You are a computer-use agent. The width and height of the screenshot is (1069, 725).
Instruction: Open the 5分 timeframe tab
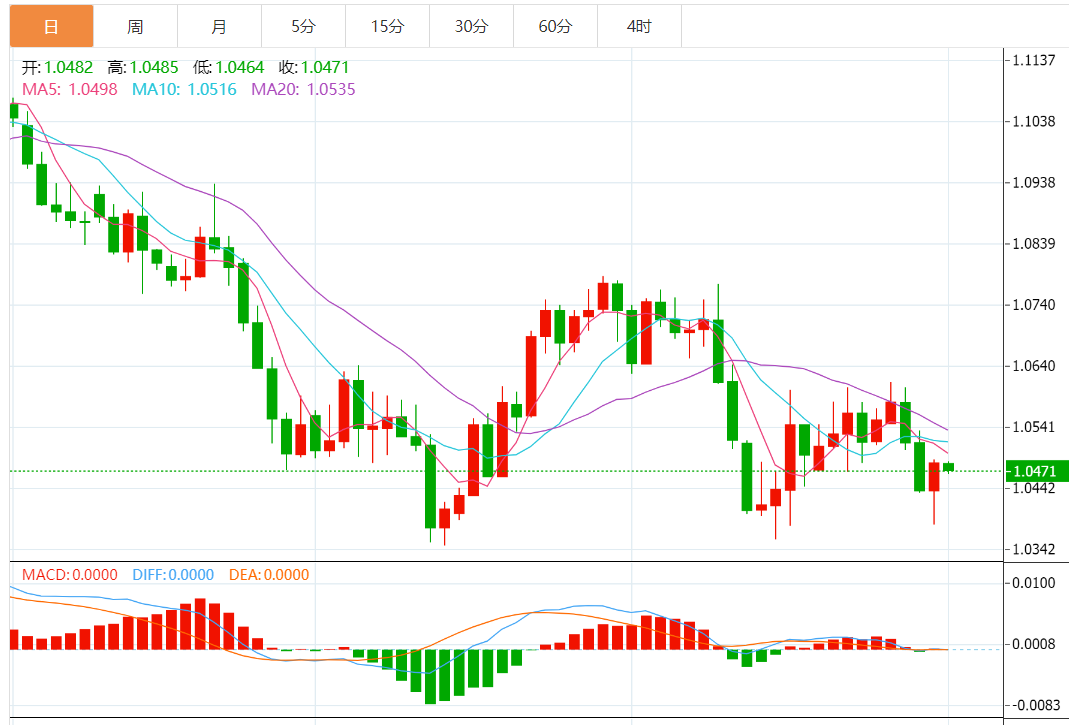303,27
